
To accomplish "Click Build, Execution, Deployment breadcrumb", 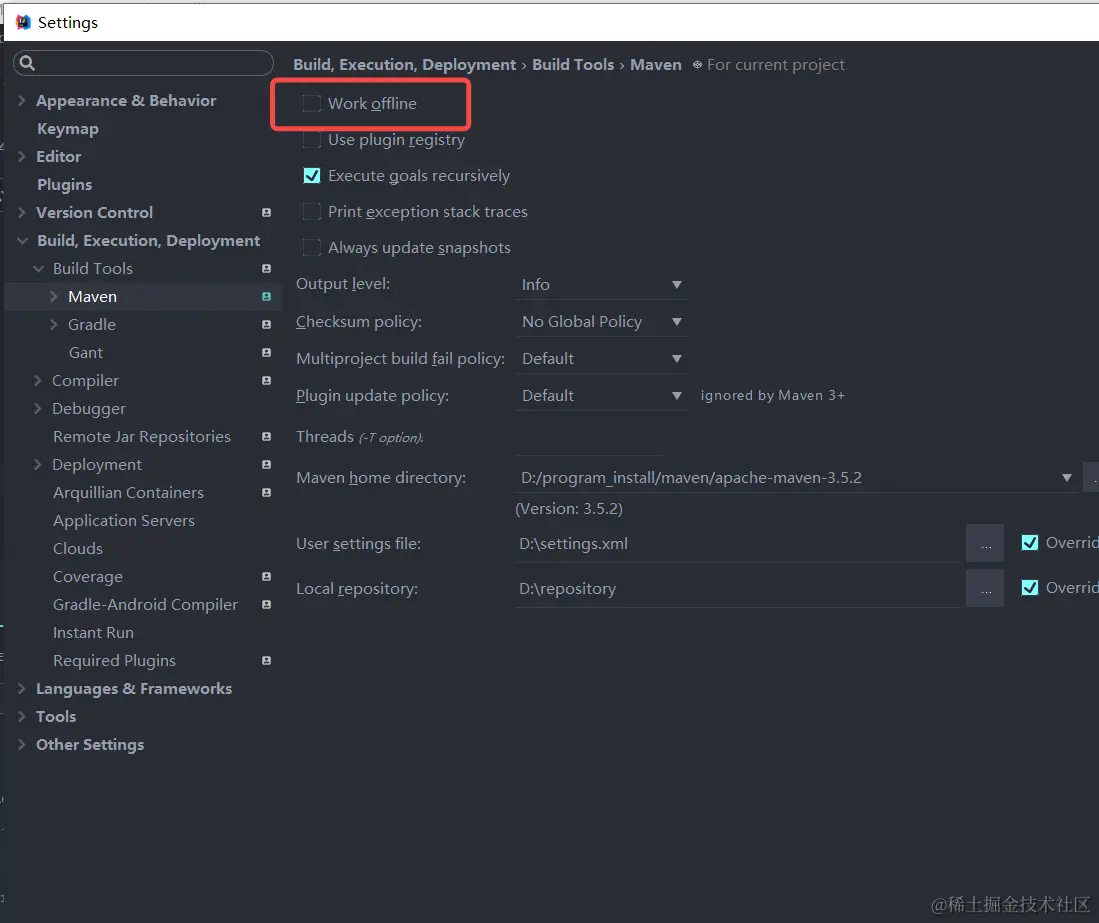I will 404,64.
